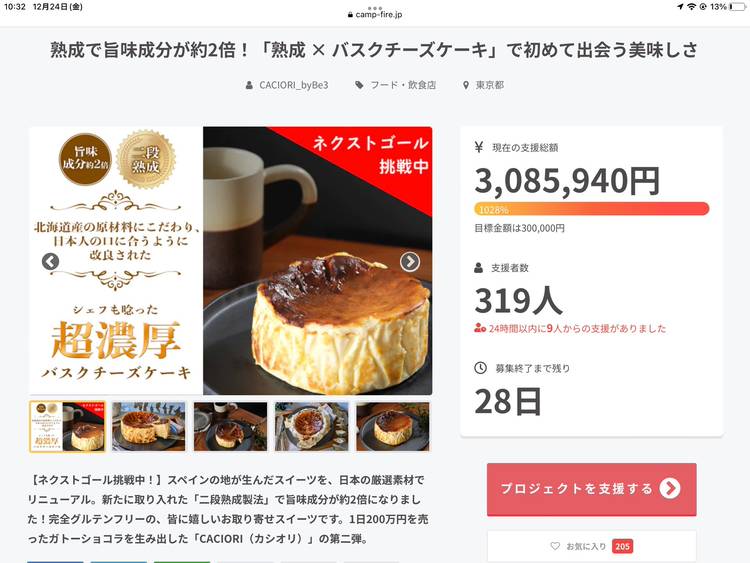Click the location pin icon near 東京都

point(465,86)
